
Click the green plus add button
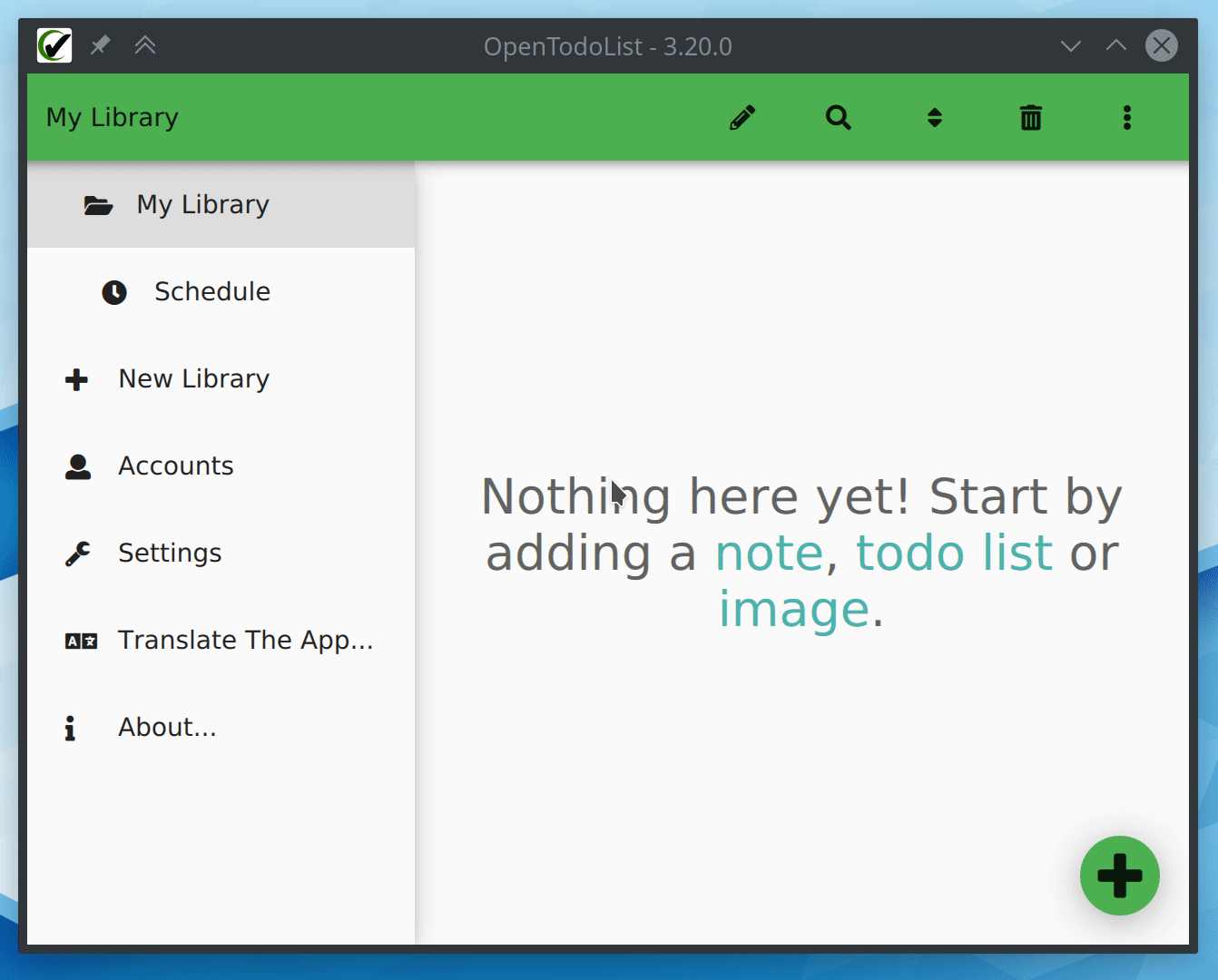(x=1120, y=876)
